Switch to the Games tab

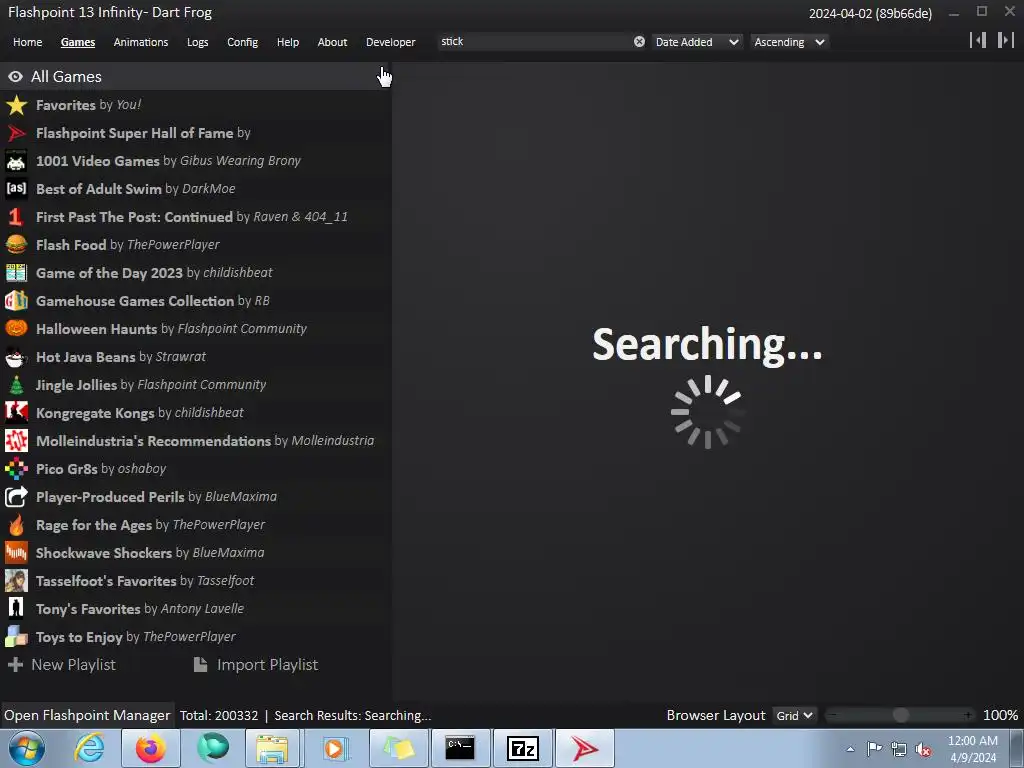click(x=78, y=42)
